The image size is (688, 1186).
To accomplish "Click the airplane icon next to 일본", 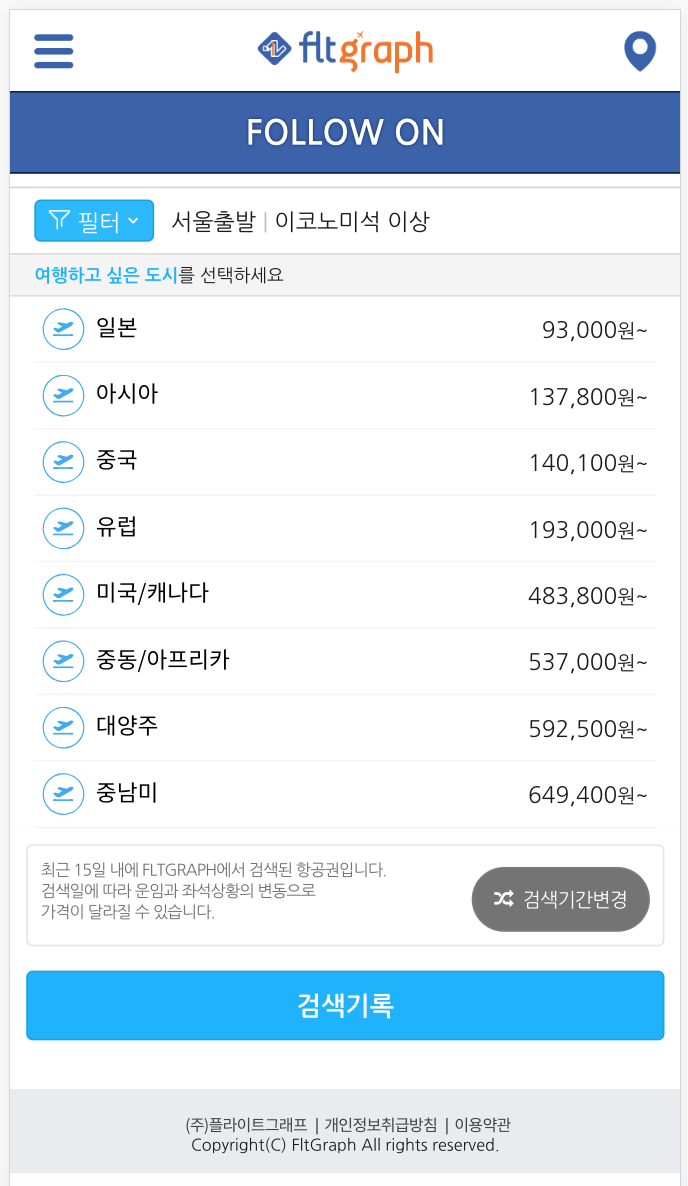I will 63,329.
